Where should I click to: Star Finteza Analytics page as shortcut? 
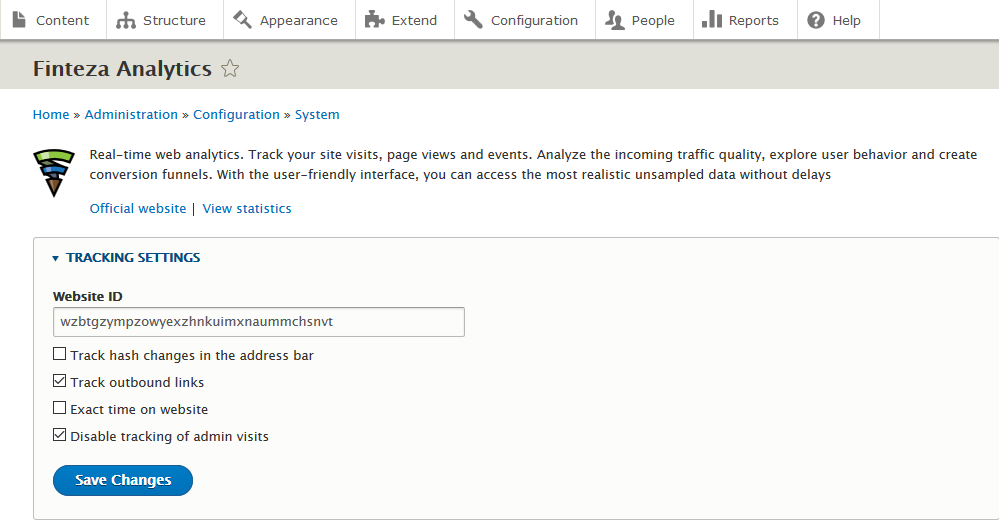tap(230, 69)
